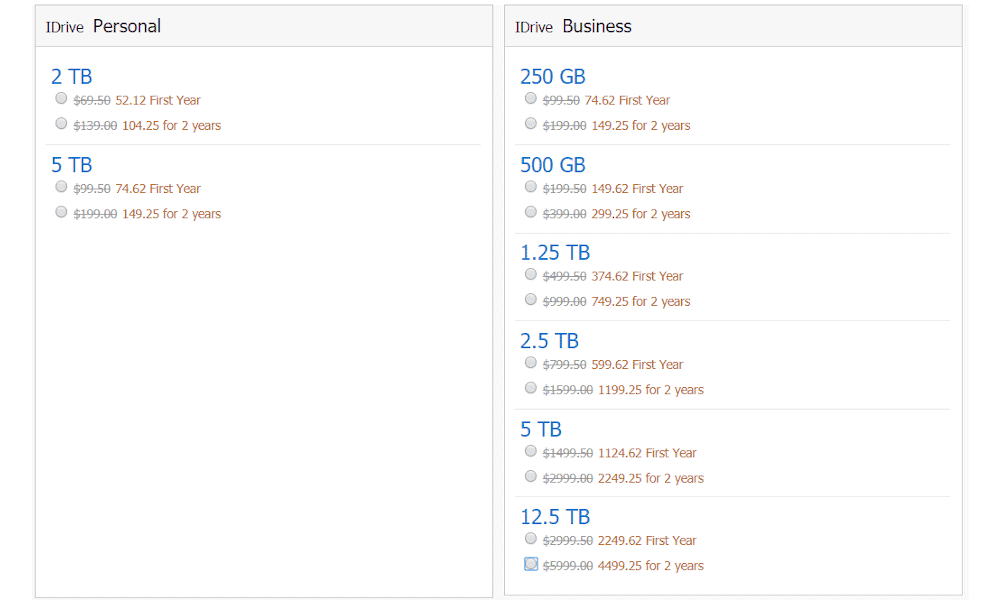Click '149.25 for 2 years' under Personal 5 TB

(x=172, y=214)
